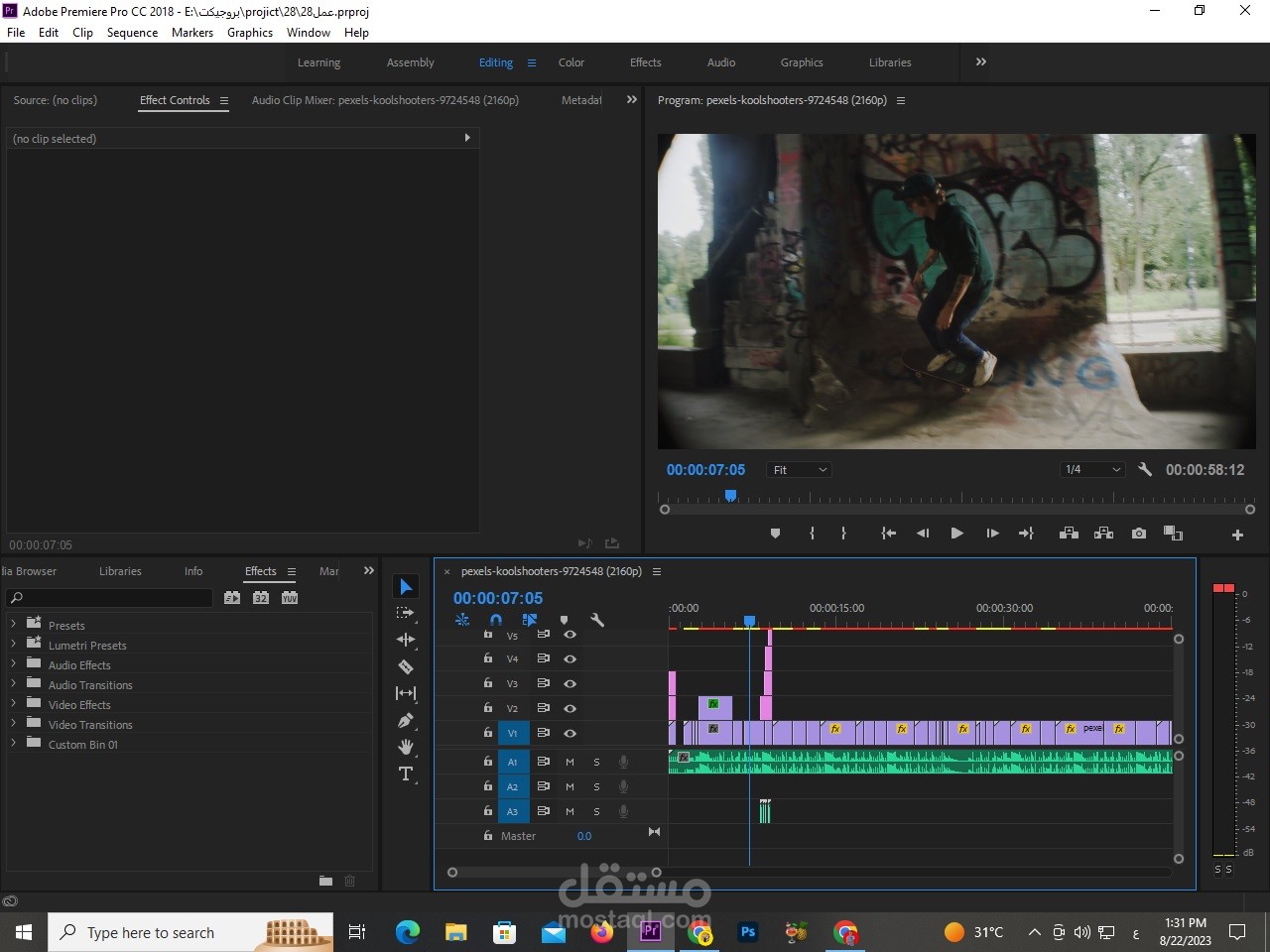
Task: Mute audio track A1
Action: [570, 762]
